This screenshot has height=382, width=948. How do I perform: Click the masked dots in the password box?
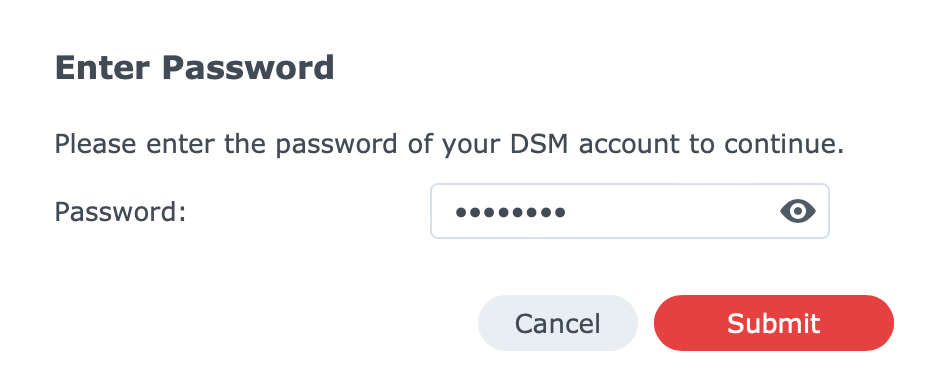510,212
